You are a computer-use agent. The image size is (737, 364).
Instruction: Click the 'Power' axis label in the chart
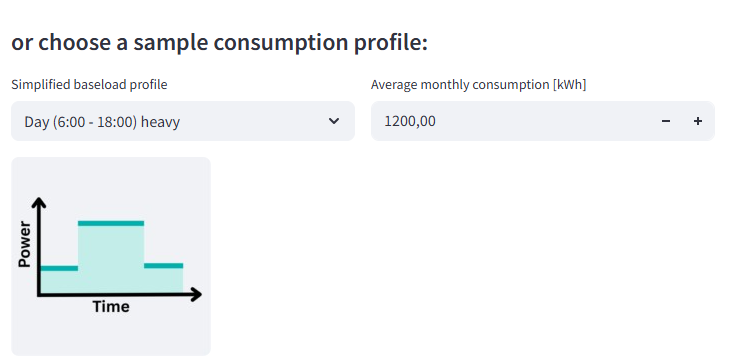tap(24, 245)
